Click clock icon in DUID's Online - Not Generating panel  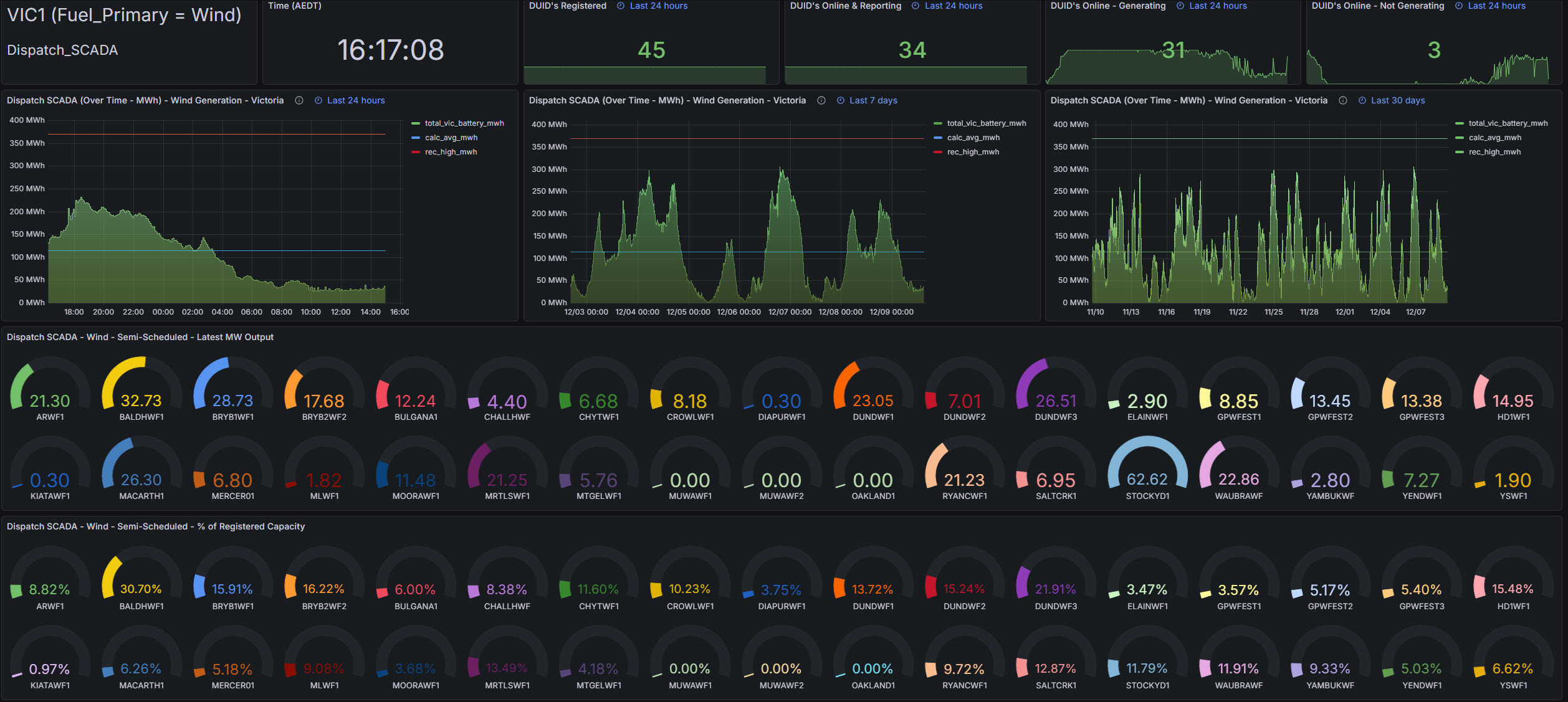[x=1459, y=6]
